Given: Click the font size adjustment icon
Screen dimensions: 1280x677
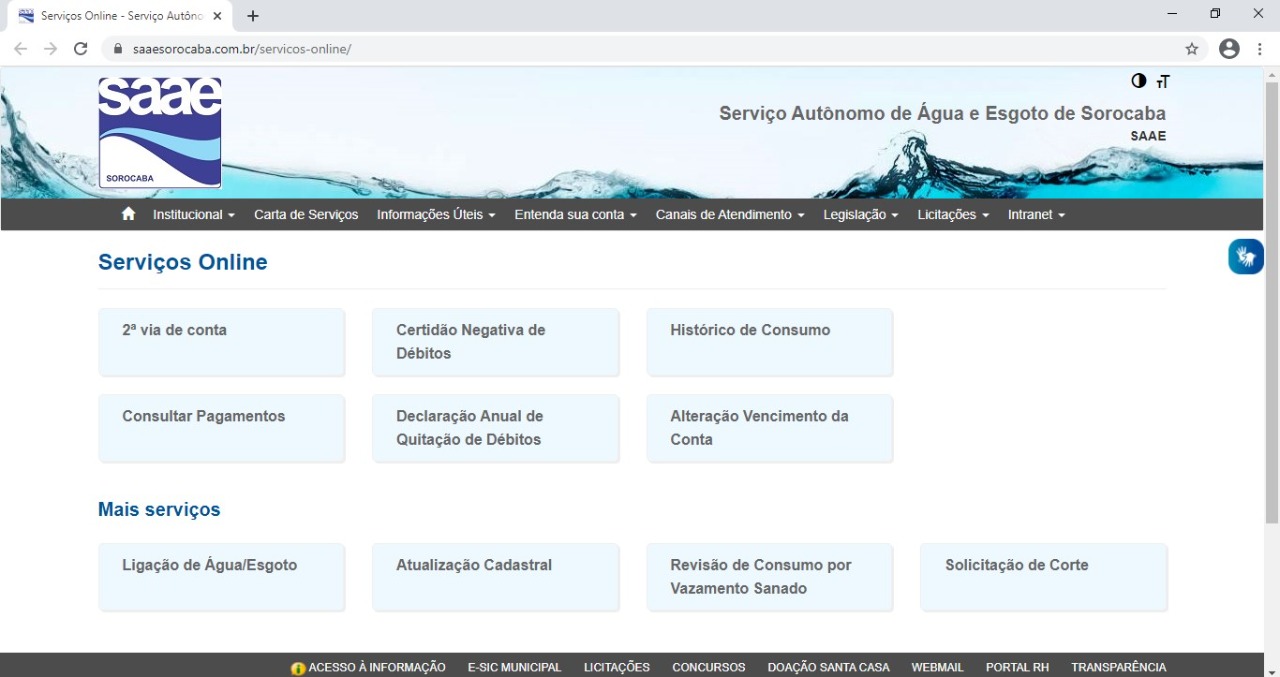Looking at the screenshot, I should 1163,82.
